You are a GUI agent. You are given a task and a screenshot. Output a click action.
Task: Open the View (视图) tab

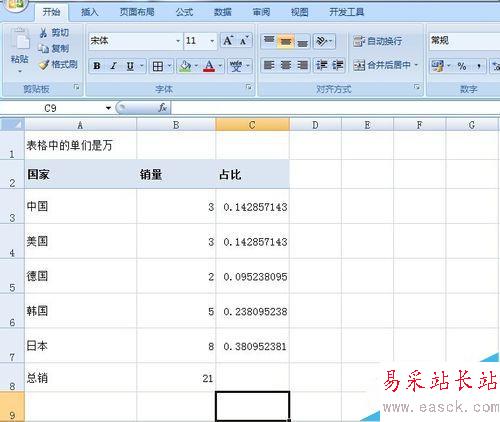(x=299, y=12)
